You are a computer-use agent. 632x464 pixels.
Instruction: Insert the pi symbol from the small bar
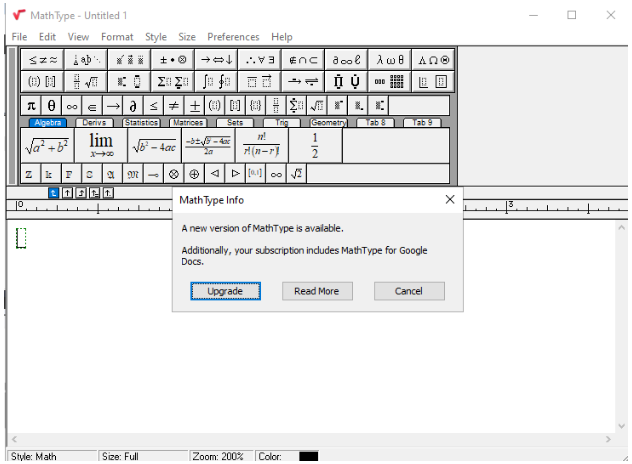(31, 106)
